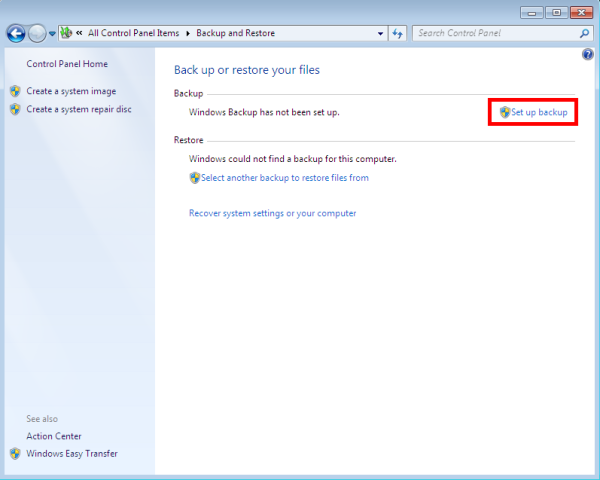Click the double chevron in address bar
This screenshot has width=600, height=480.
[x=79, y=33]
